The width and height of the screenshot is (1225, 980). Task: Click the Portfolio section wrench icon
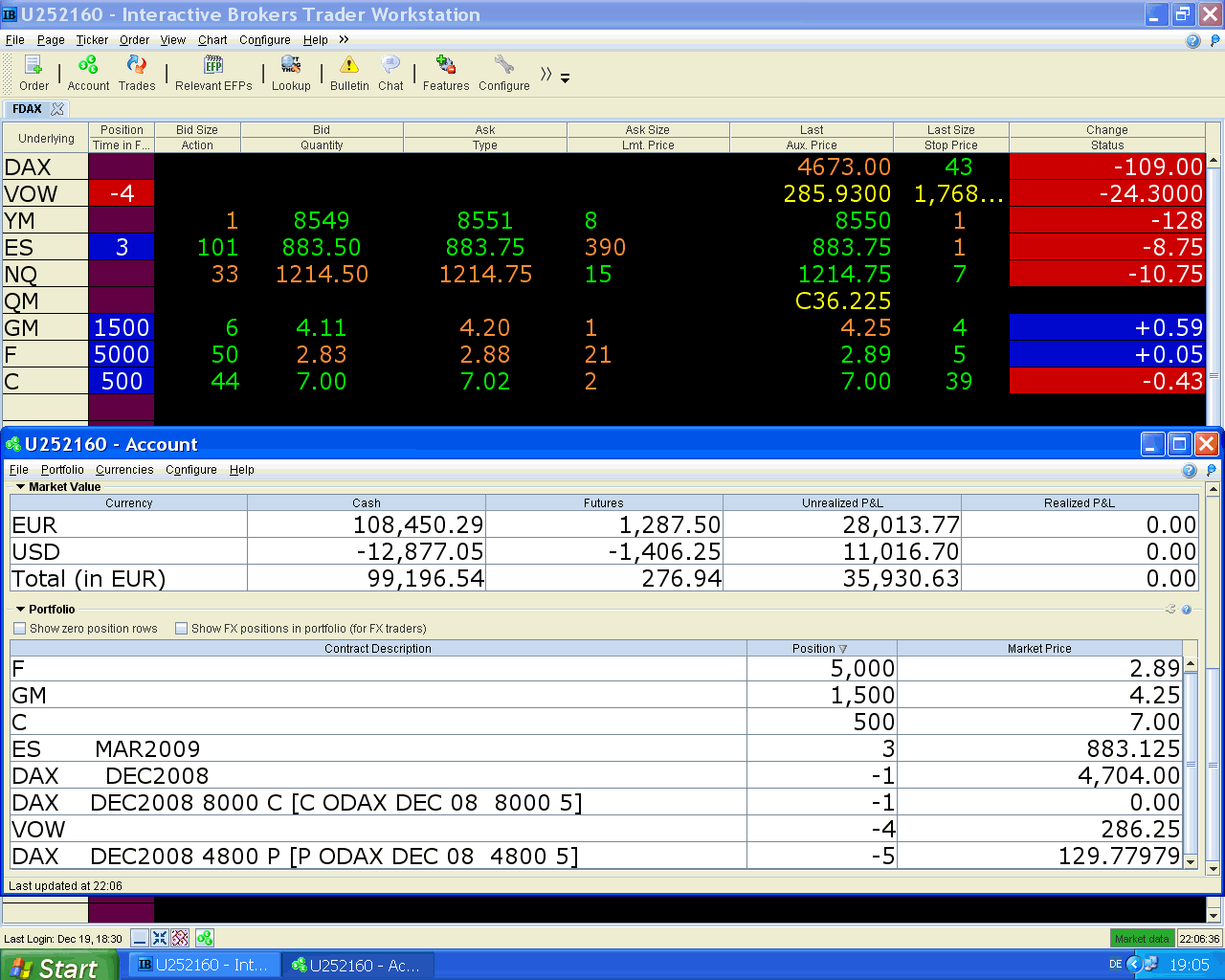pyautogui.click(x=1170, y=609)
